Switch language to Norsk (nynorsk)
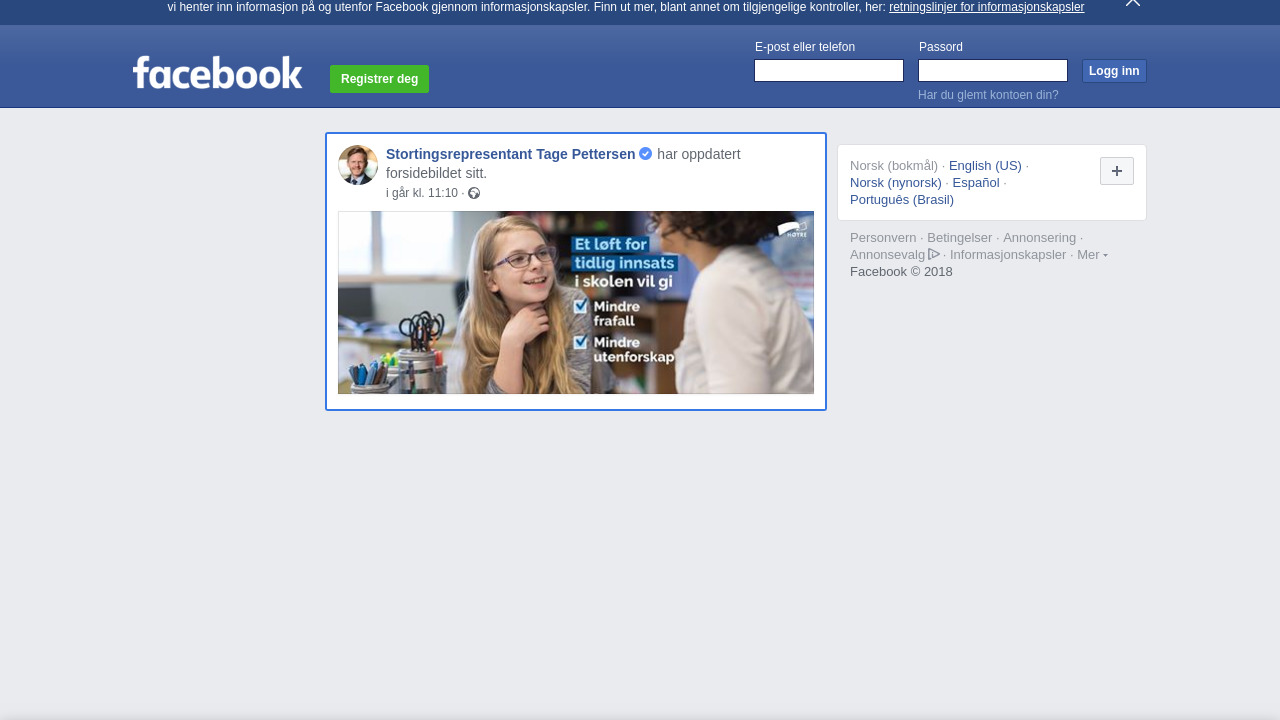 [895, 183]
